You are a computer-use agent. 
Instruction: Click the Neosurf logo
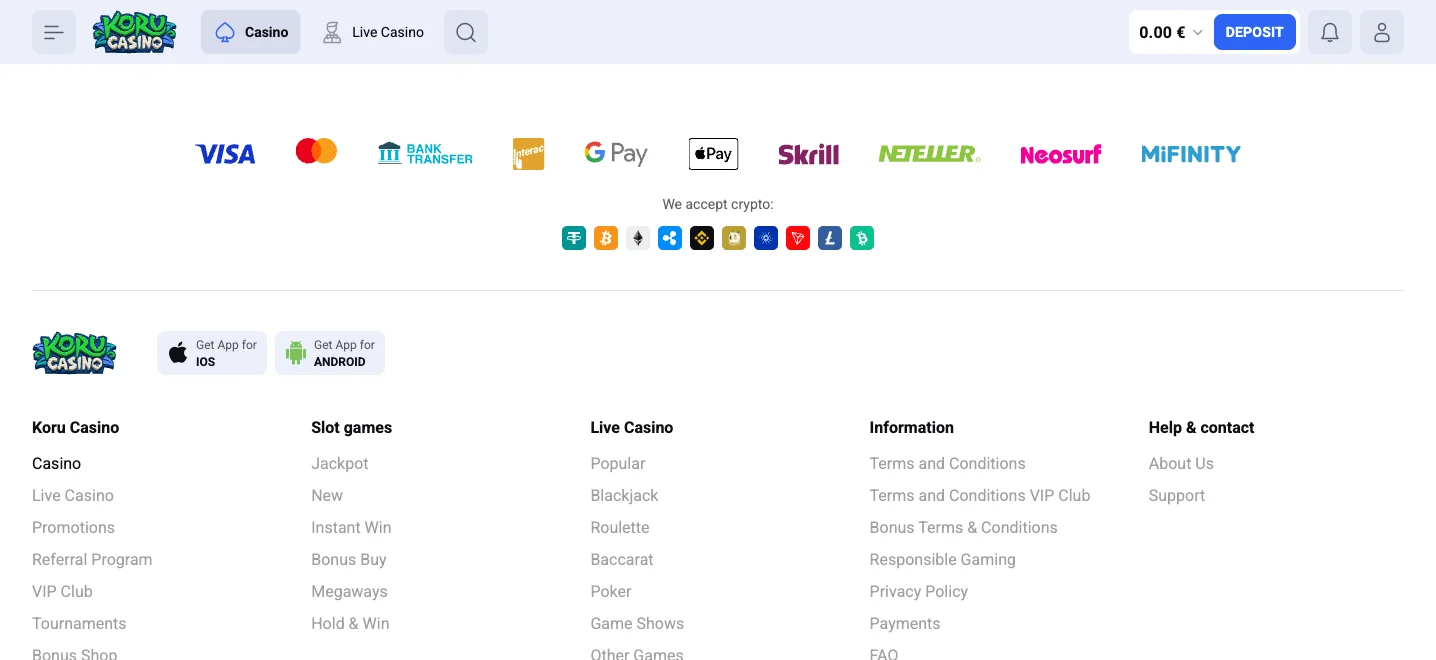point(1060,154)
